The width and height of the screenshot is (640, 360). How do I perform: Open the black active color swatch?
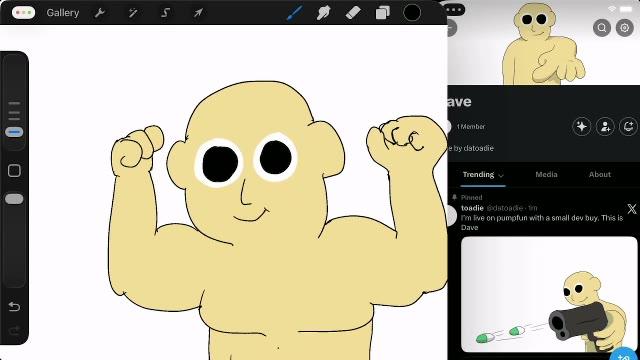pyautogui.click(x=412, y=13)
